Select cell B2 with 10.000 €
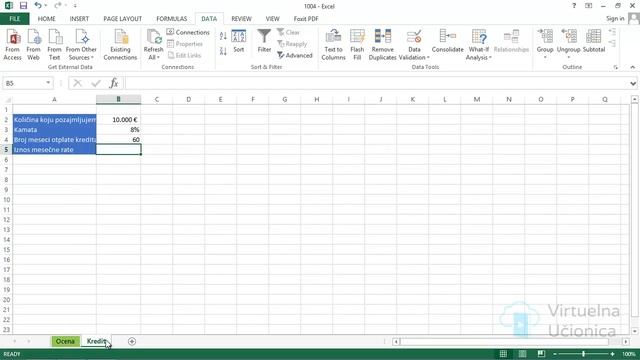Image resolution: width=640 pixels, height=360 pixels. (118, 120)
